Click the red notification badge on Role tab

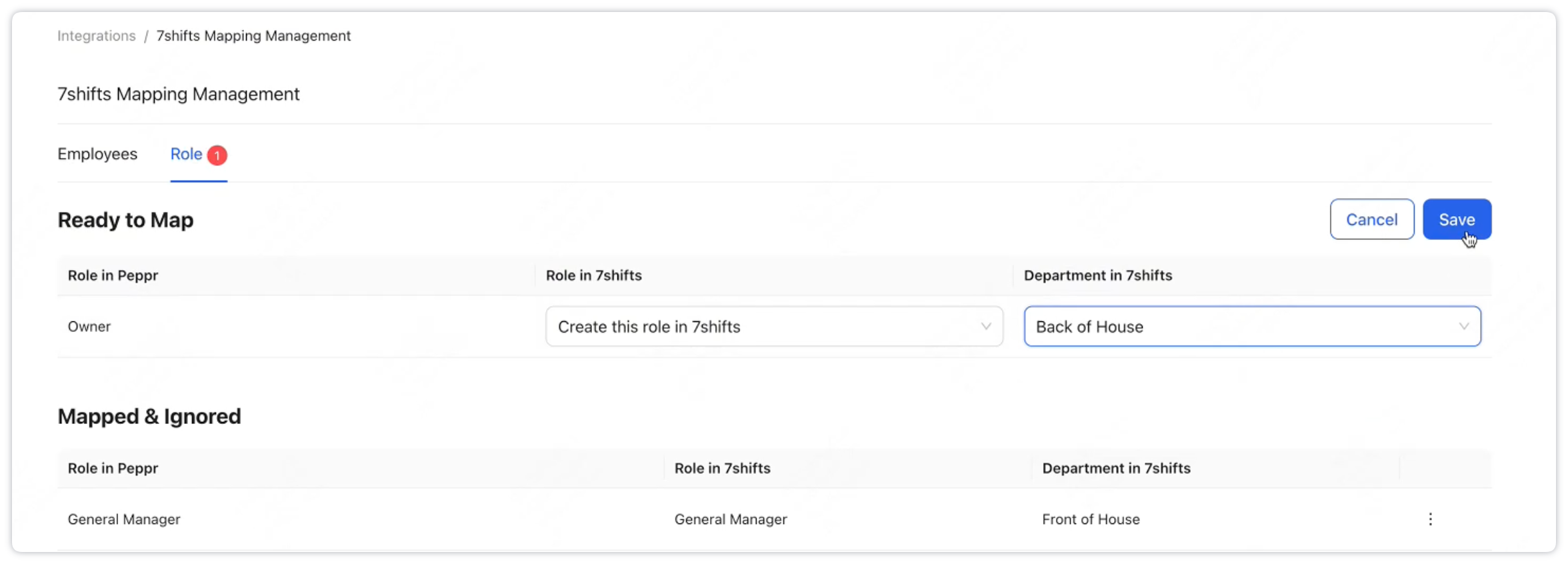(217, 155)
